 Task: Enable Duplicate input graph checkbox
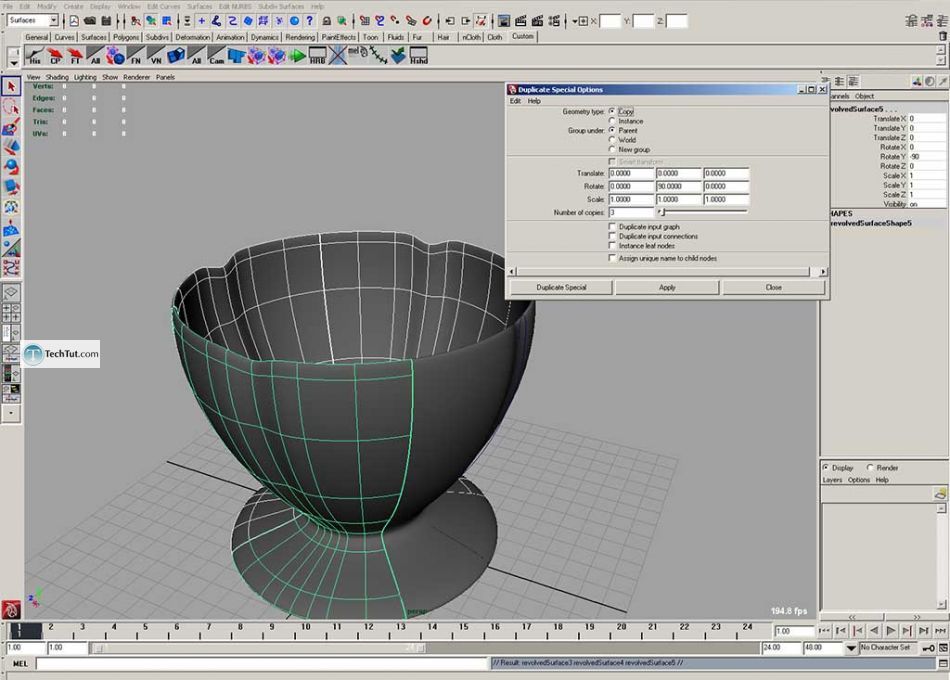612,226
